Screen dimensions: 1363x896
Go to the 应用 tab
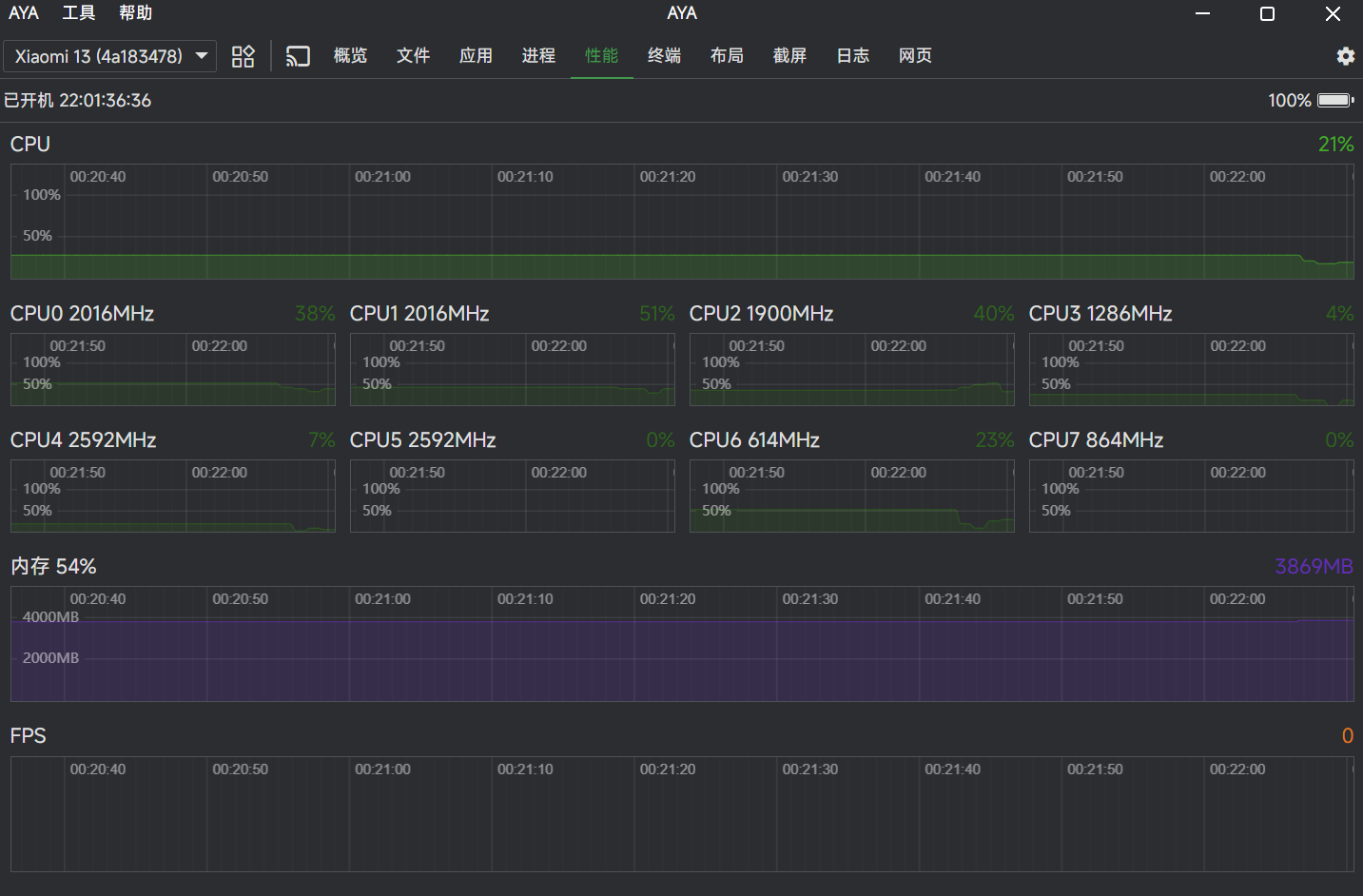tap(476, 56)
